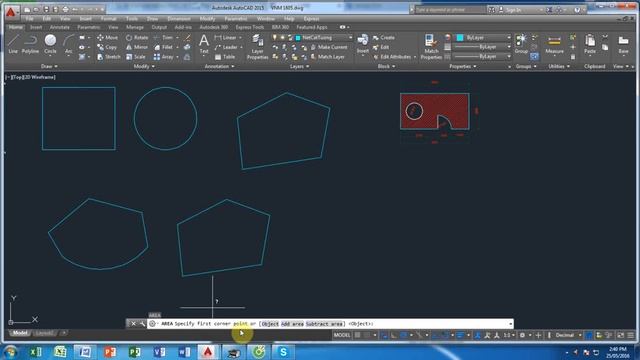Click the Scale tool

tap(136, 57)
